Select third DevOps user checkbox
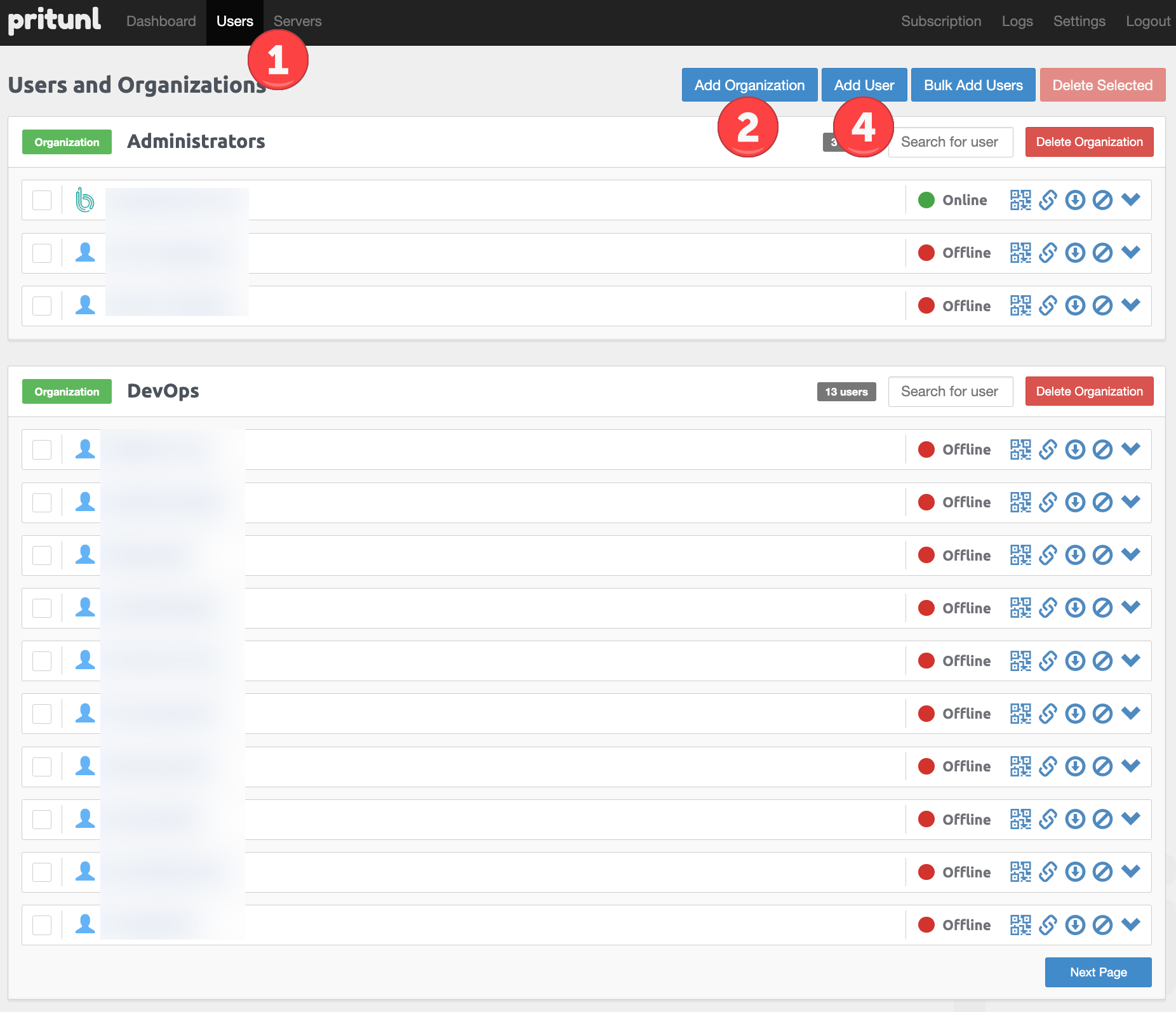This screenshot has height=1012, width=1176. pos(42,555)
